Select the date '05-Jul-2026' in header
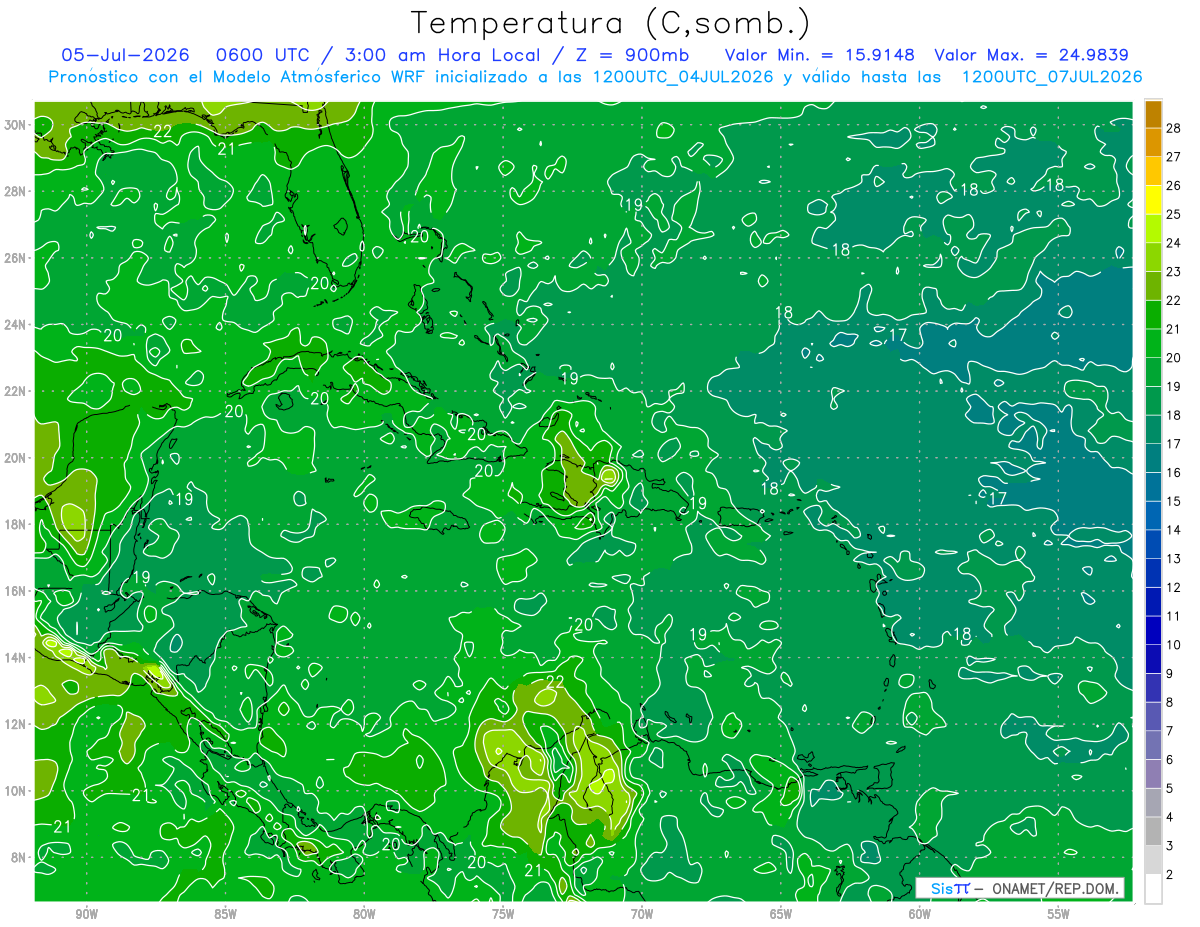This screenshot has height=927, width=1200. click(125, 55)
